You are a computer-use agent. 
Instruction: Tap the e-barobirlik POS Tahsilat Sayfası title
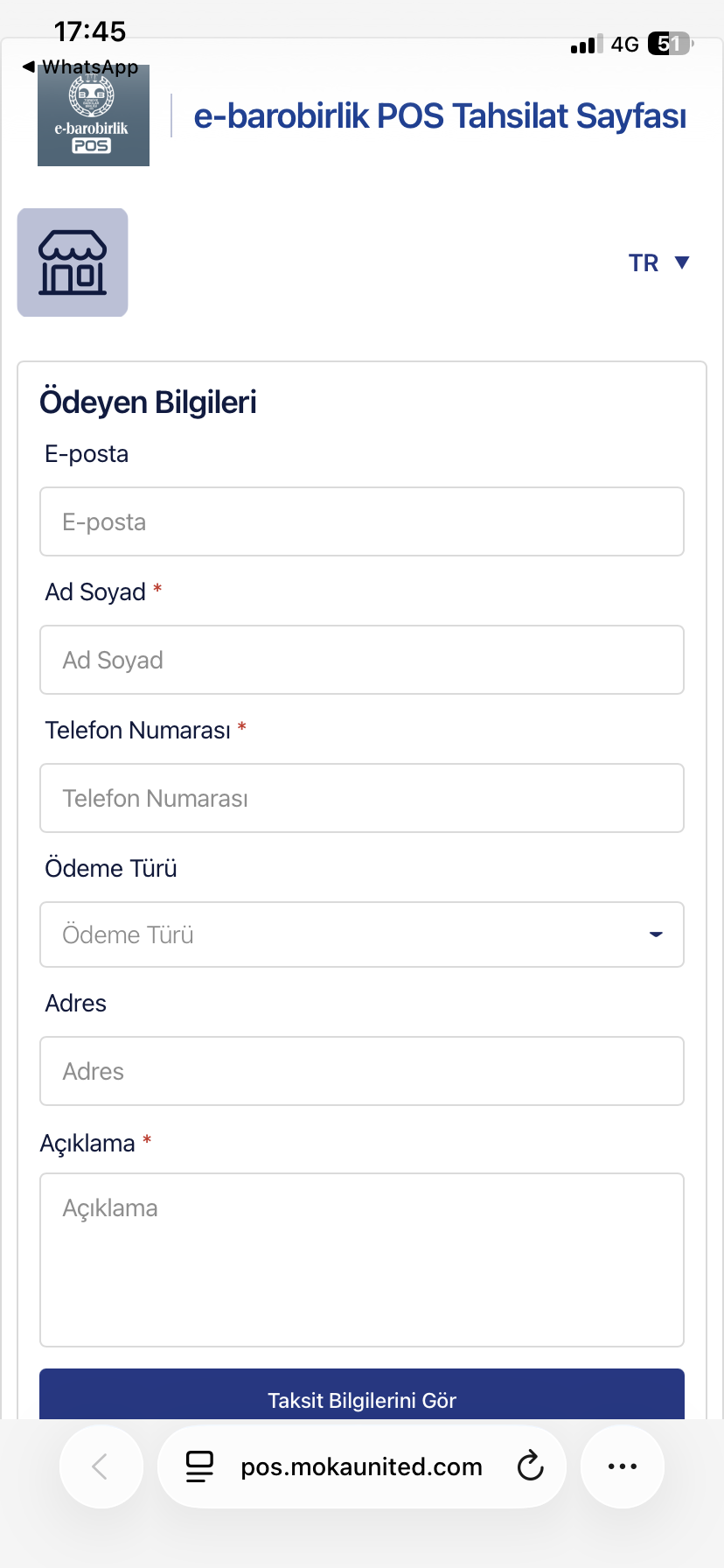(x=440, y=116)
